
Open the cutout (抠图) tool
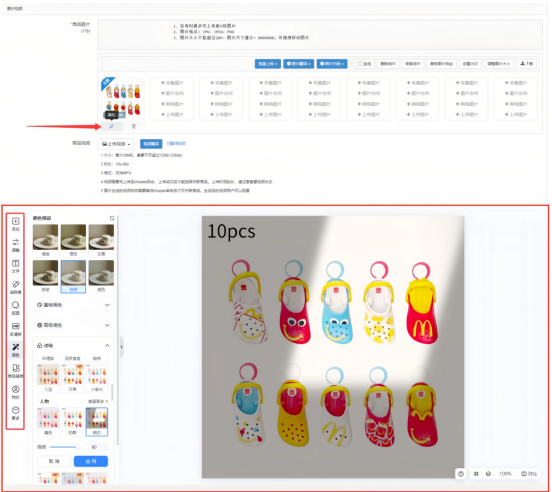15,308
